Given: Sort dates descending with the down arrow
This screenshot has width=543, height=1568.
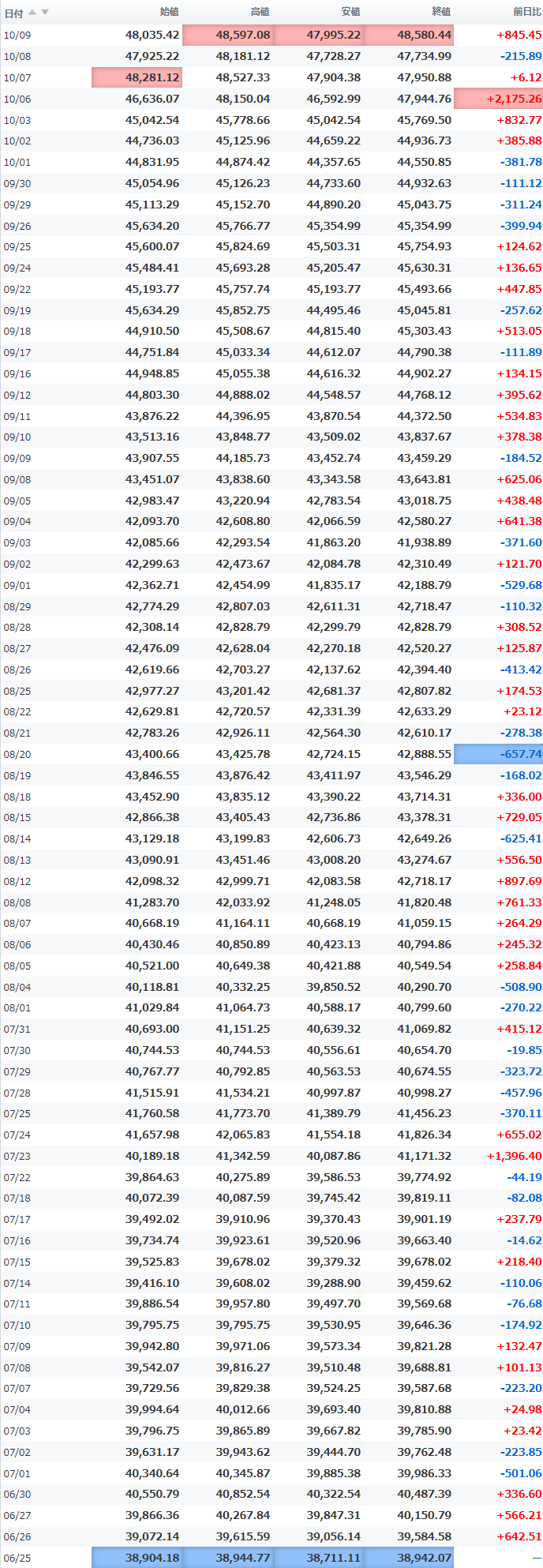Looking at the screenshot, I should 45,12.
